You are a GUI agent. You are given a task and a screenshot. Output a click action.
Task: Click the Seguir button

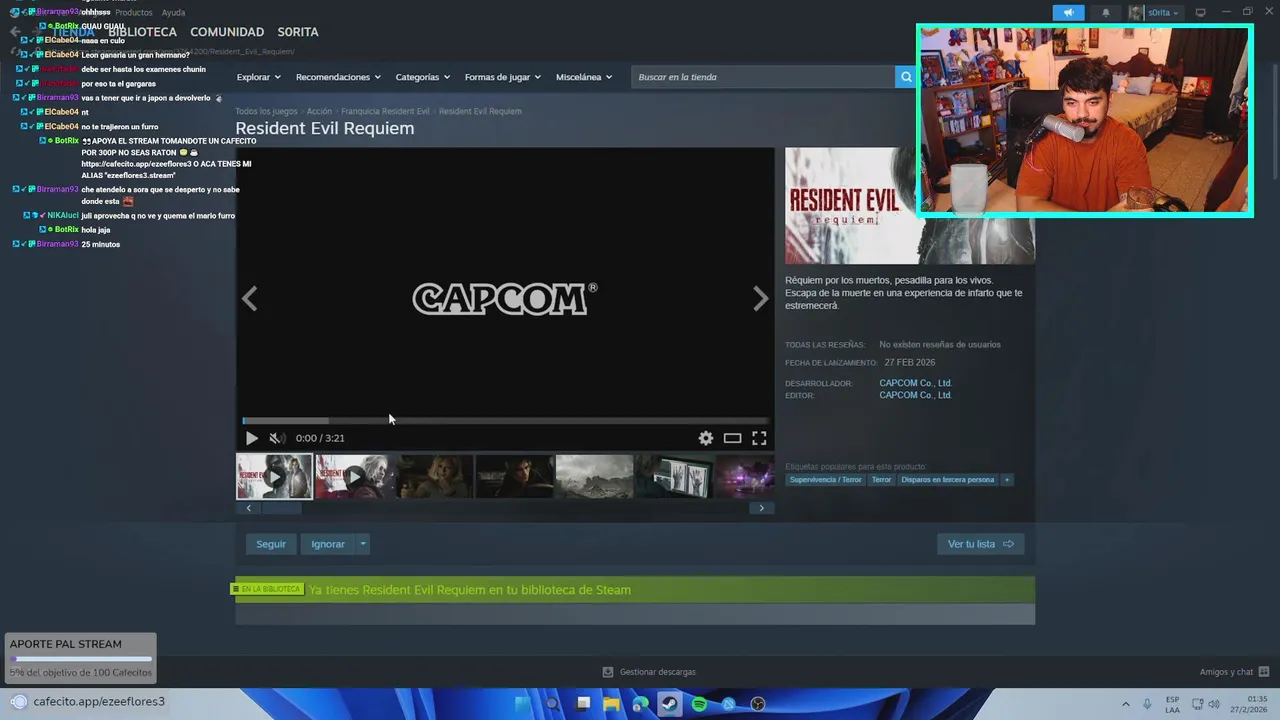(x=271, y=544)
